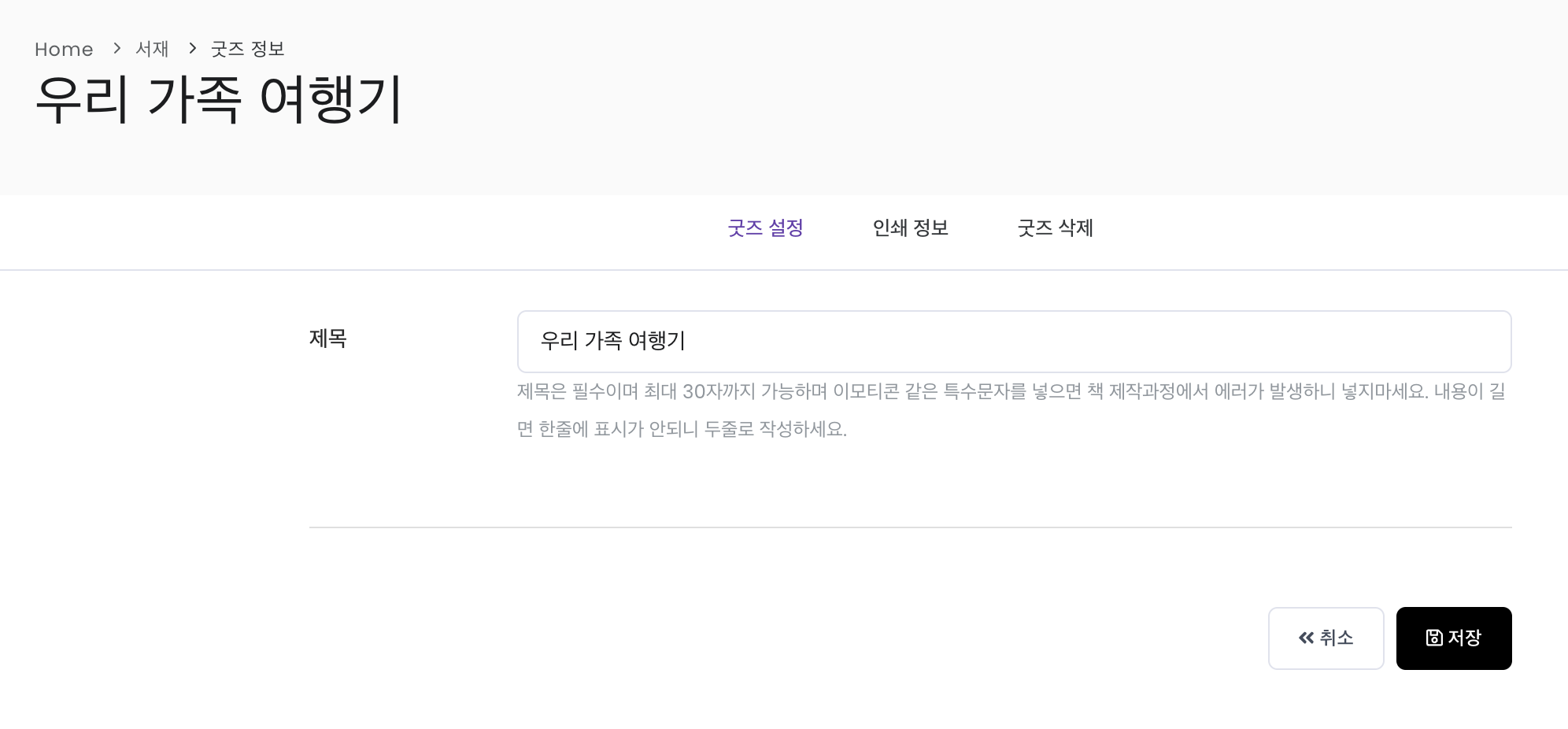Screen dimensions: 1568x729
Task: Click the divider line above the buttons
Action: pos(911,527)
